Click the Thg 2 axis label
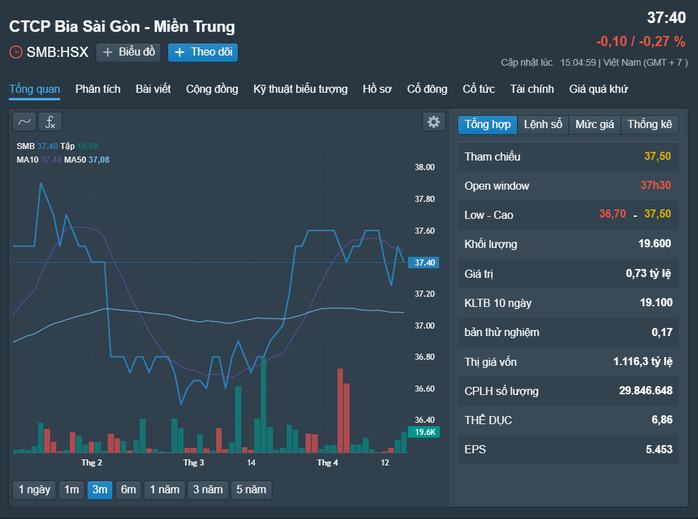 pos(92,463)
